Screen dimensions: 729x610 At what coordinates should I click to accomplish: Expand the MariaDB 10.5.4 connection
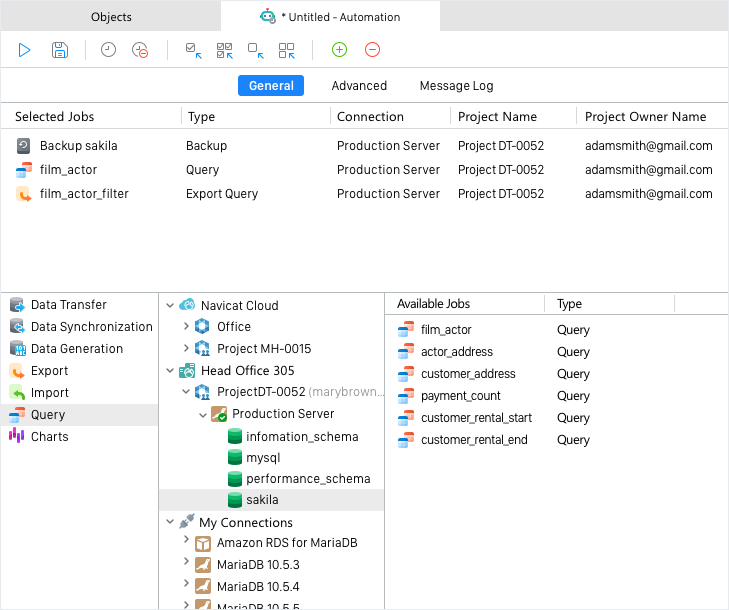click(x=186, y=583)
